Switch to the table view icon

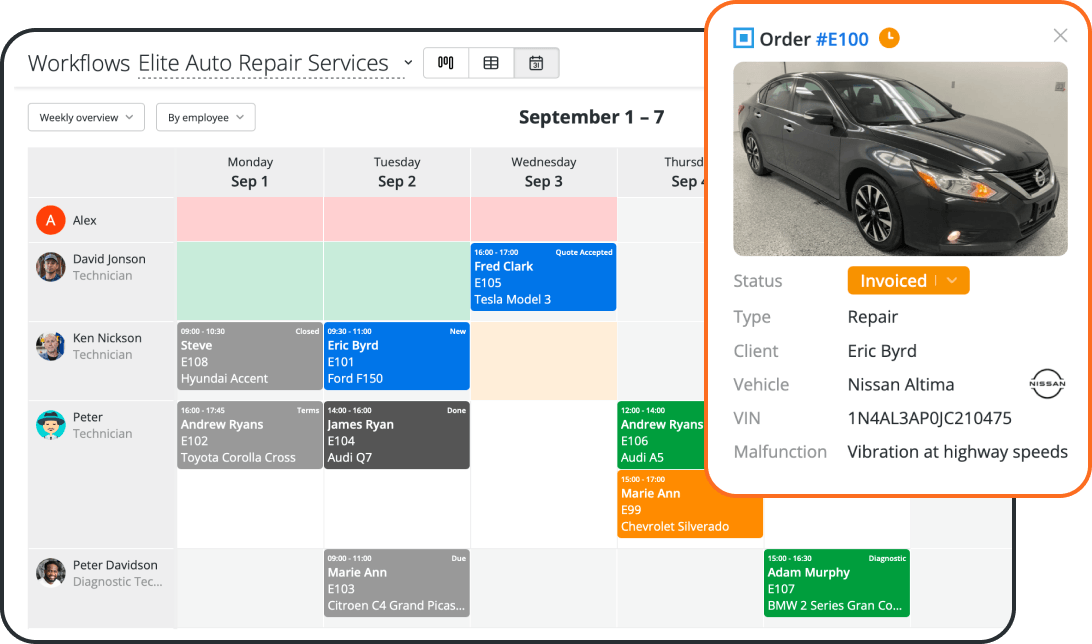[491, 63]
